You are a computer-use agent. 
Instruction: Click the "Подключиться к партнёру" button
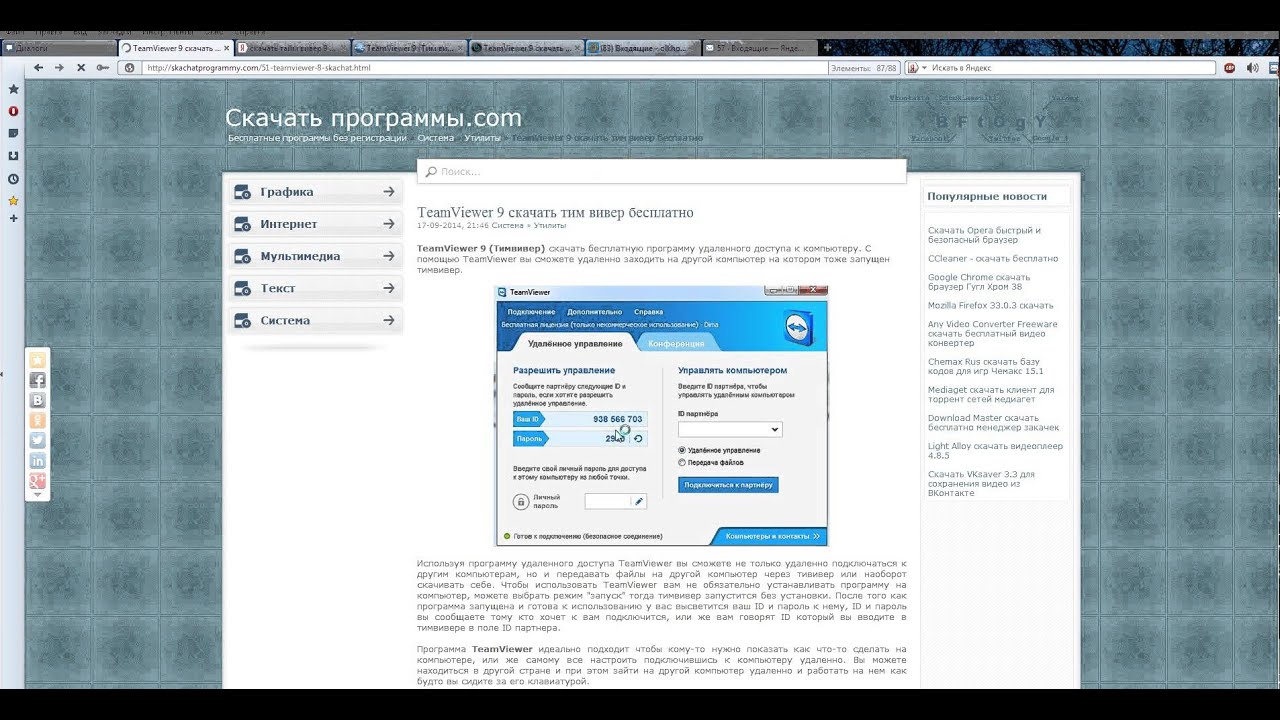click(728, 485)
